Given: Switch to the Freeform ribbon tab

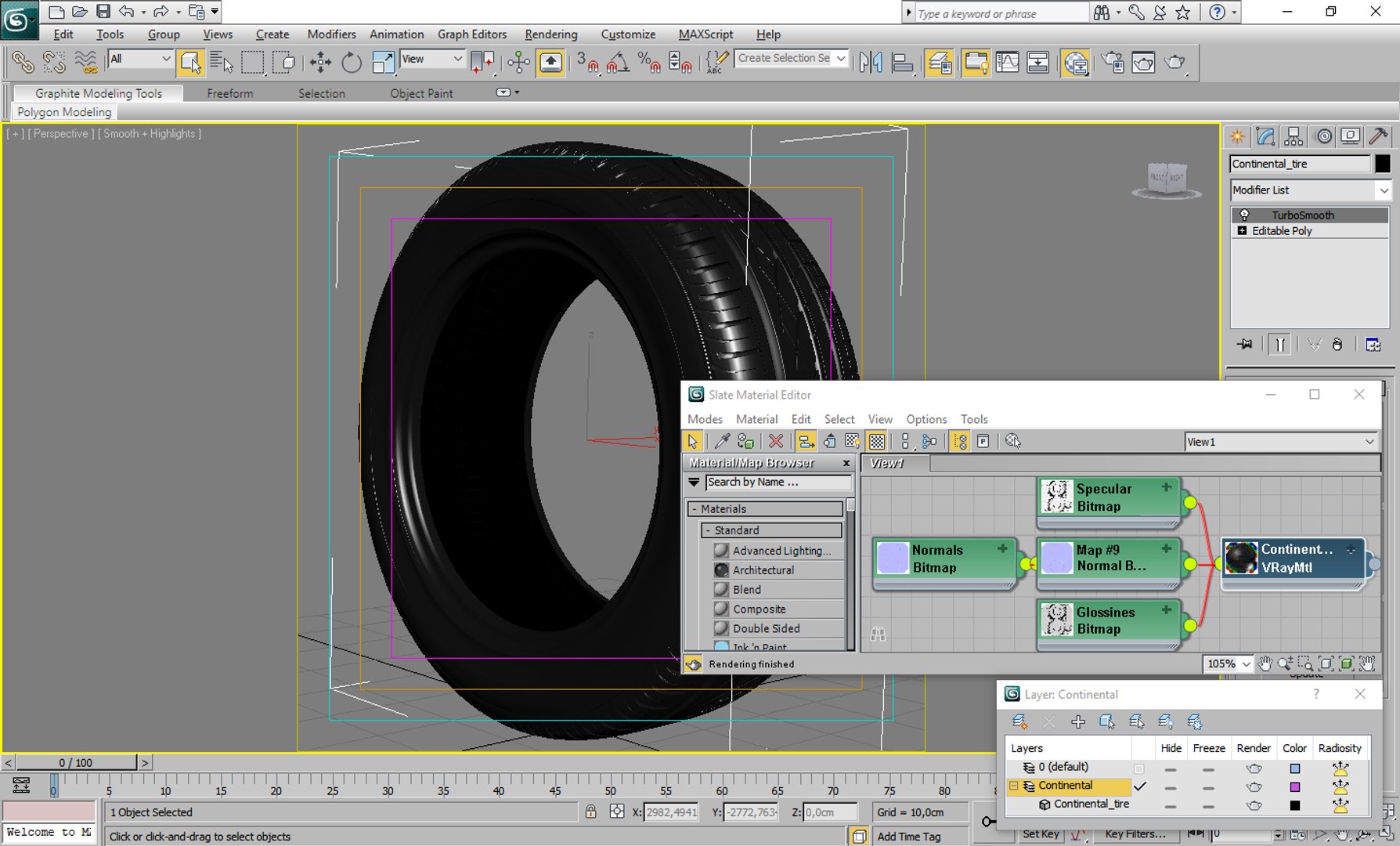Looking at the screenshot, I should [230, 93].
